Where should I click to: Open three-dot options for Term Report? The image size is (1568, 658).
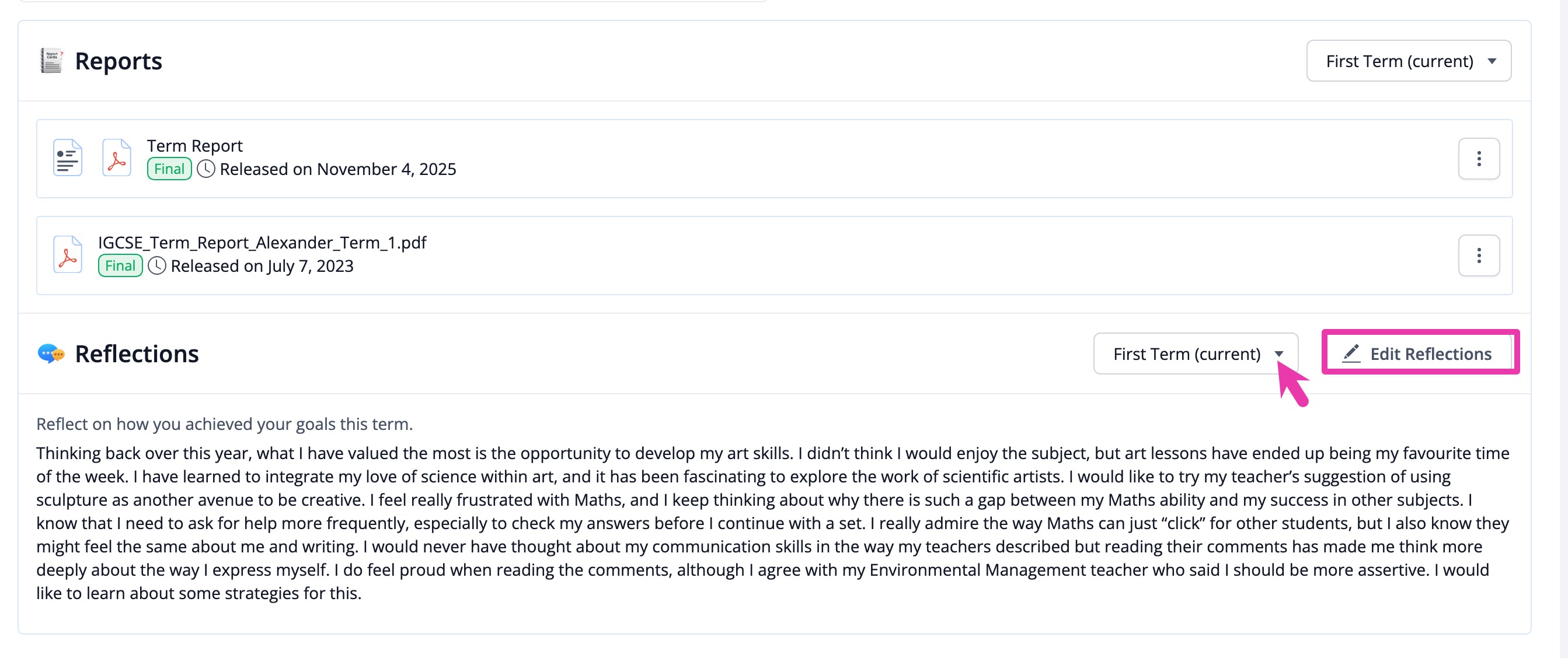[x=1479, y=159]
